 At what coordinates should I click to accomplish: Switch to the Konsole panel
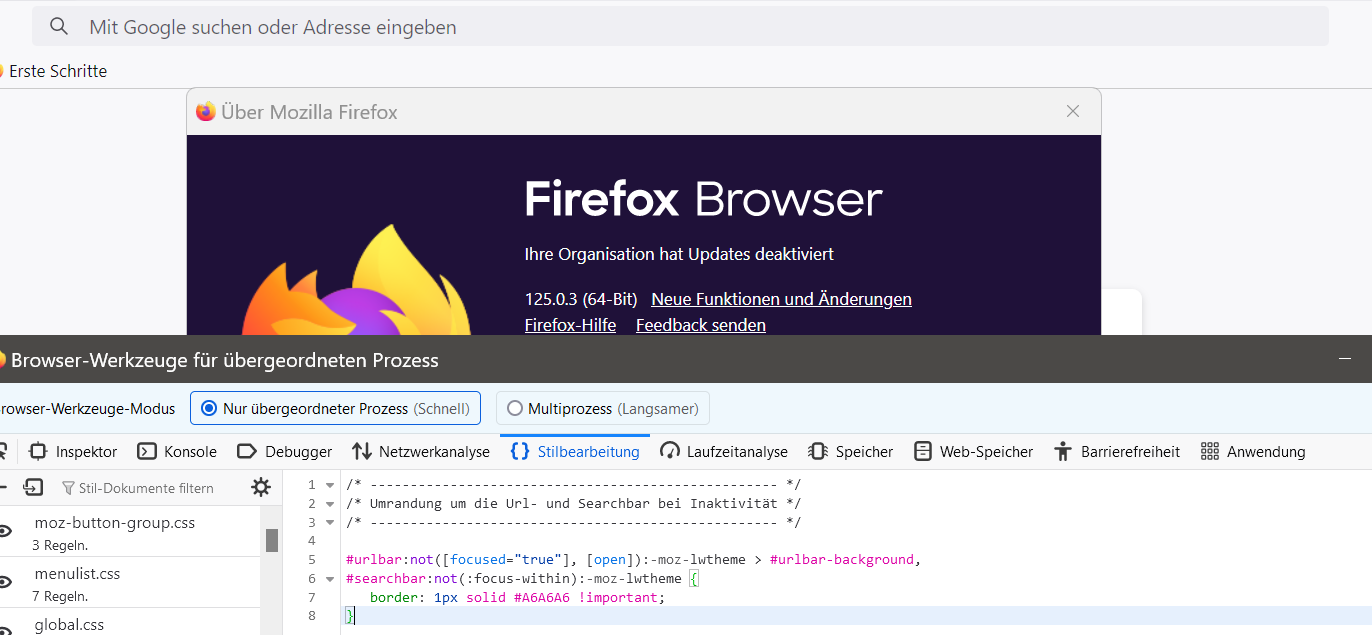click(x=177, y=452)
